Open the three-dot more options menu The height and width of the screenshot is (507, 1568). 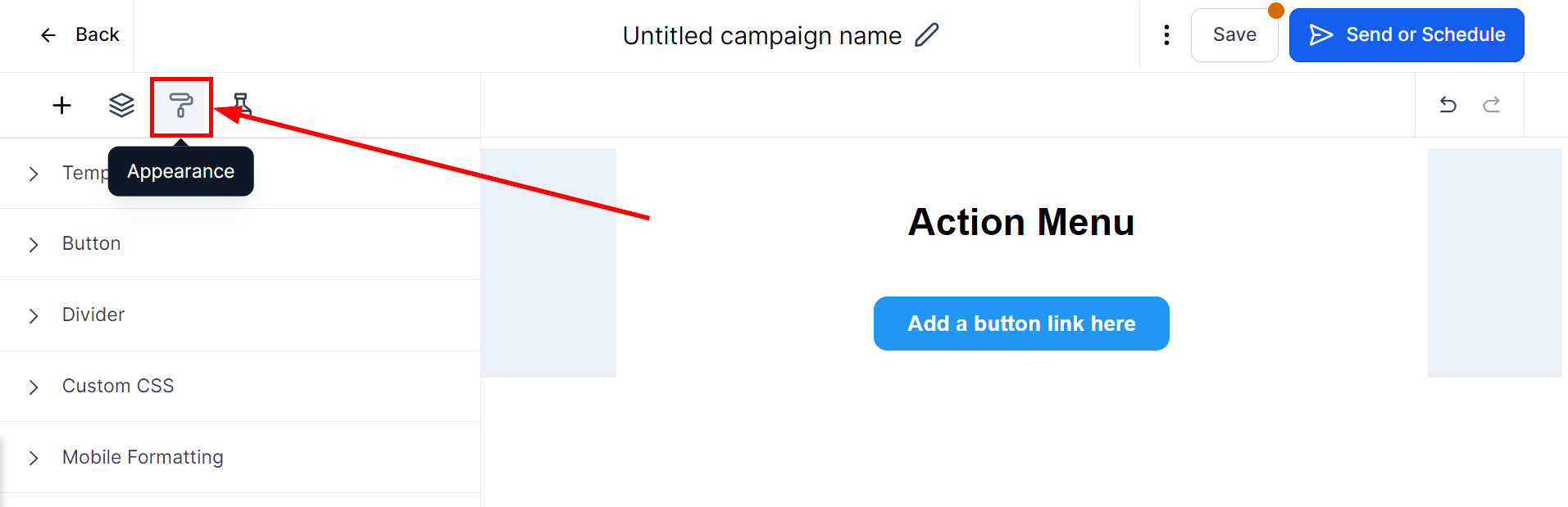[x=1166, y=34]
